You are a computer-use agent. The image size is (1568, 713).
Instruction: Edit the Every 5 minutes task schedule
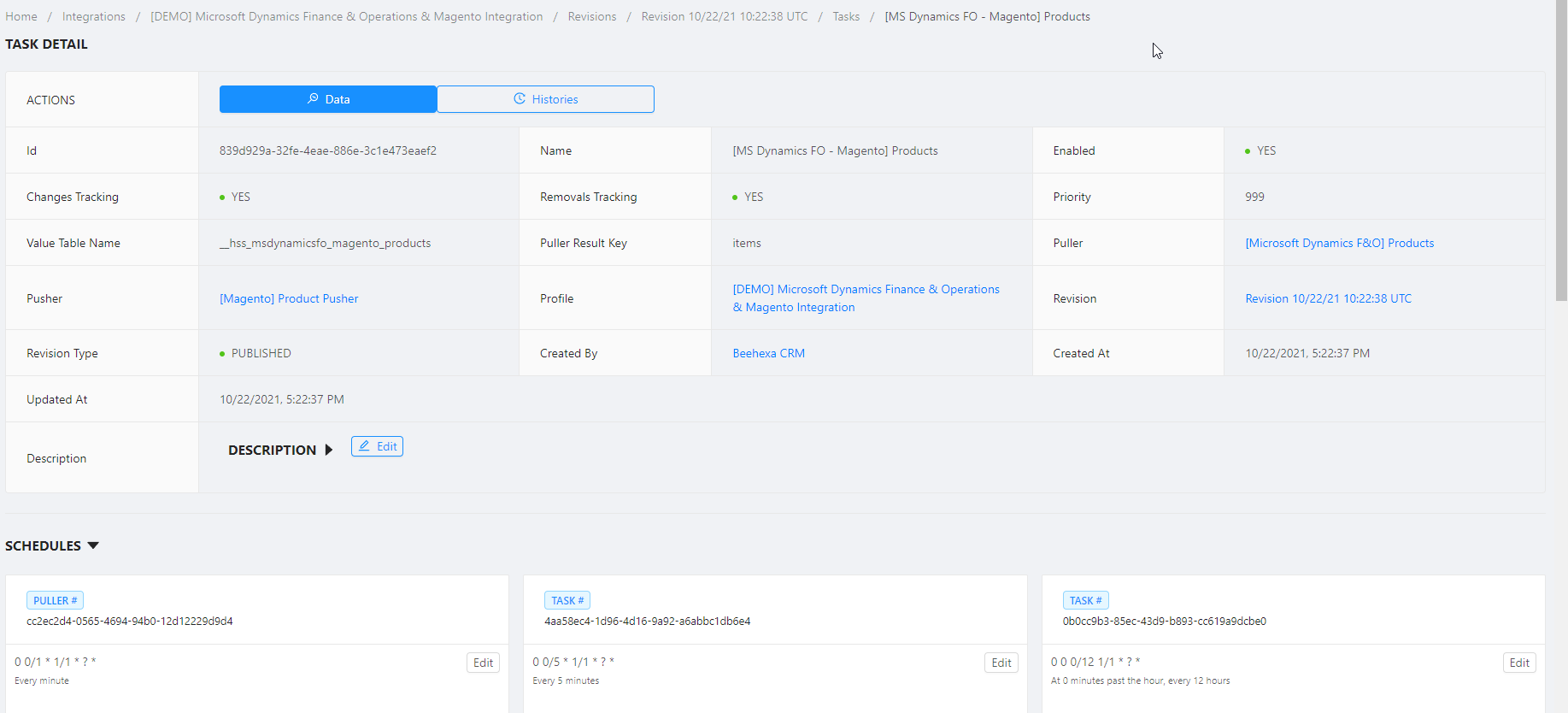(1001, 663)
